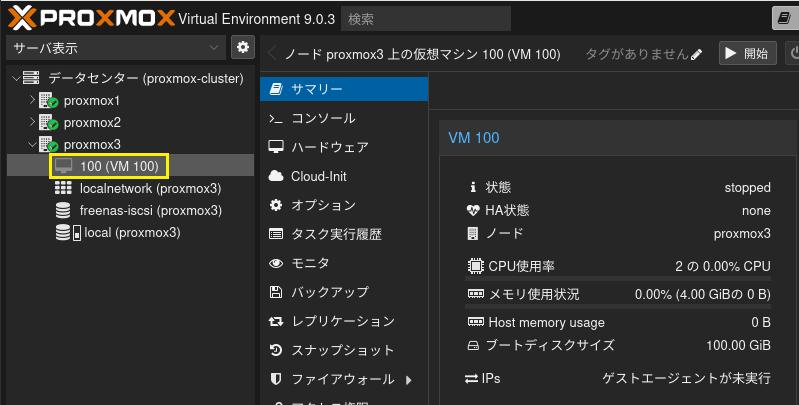Click HA状態 heartbeat icon
The height and width of the screenshot is (405, 799).
[473, 210]
